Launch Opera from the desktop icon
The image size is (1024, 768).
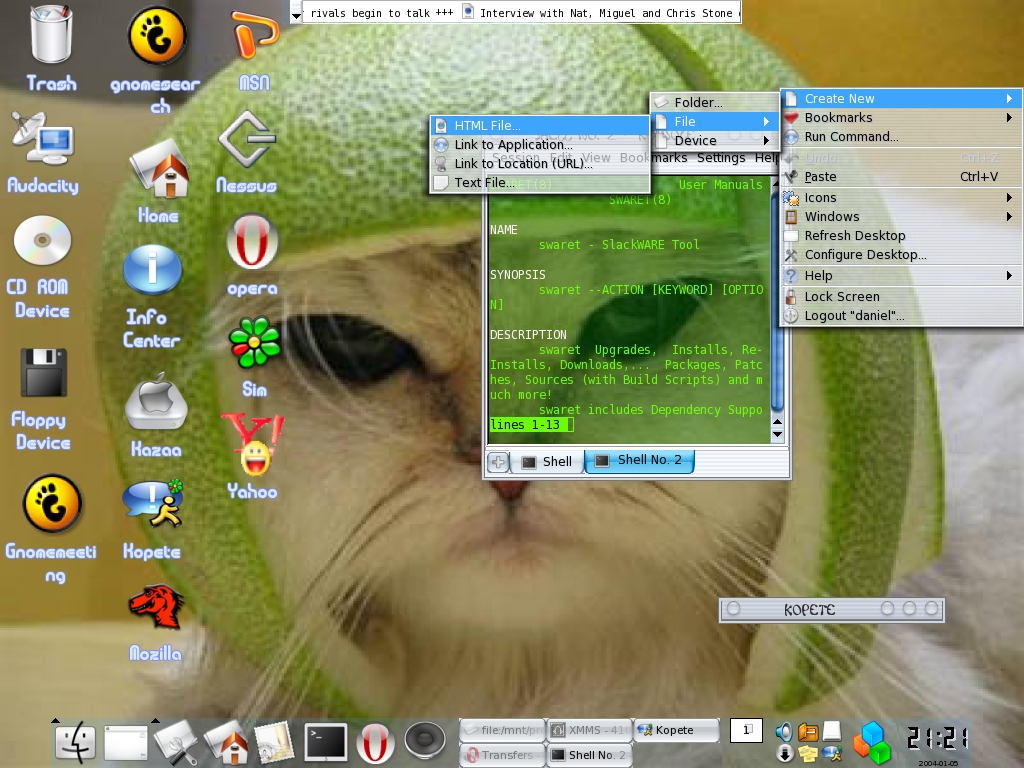(252, 241)
